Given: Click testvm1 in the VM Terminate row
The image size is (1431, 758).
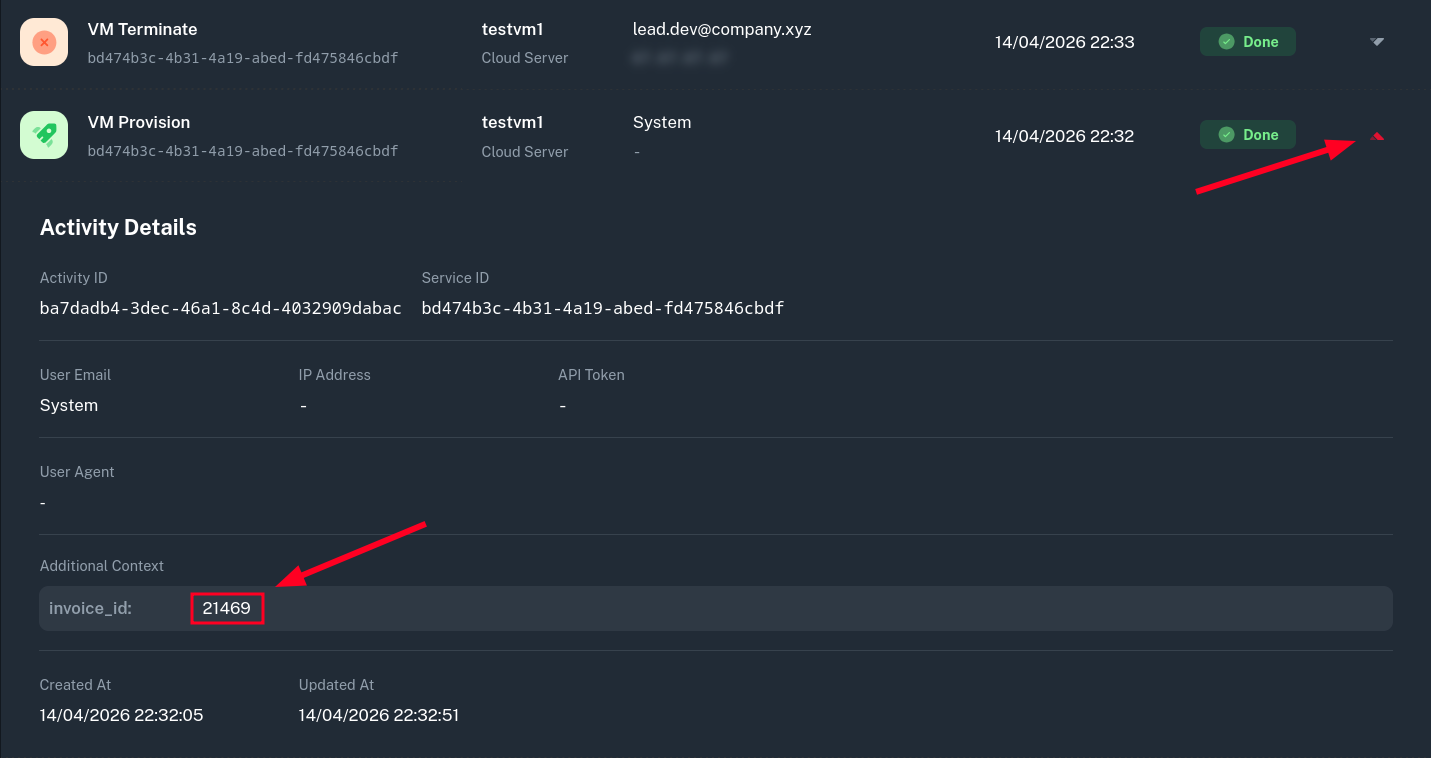Looking at the screenshot, I should [512, 29].
